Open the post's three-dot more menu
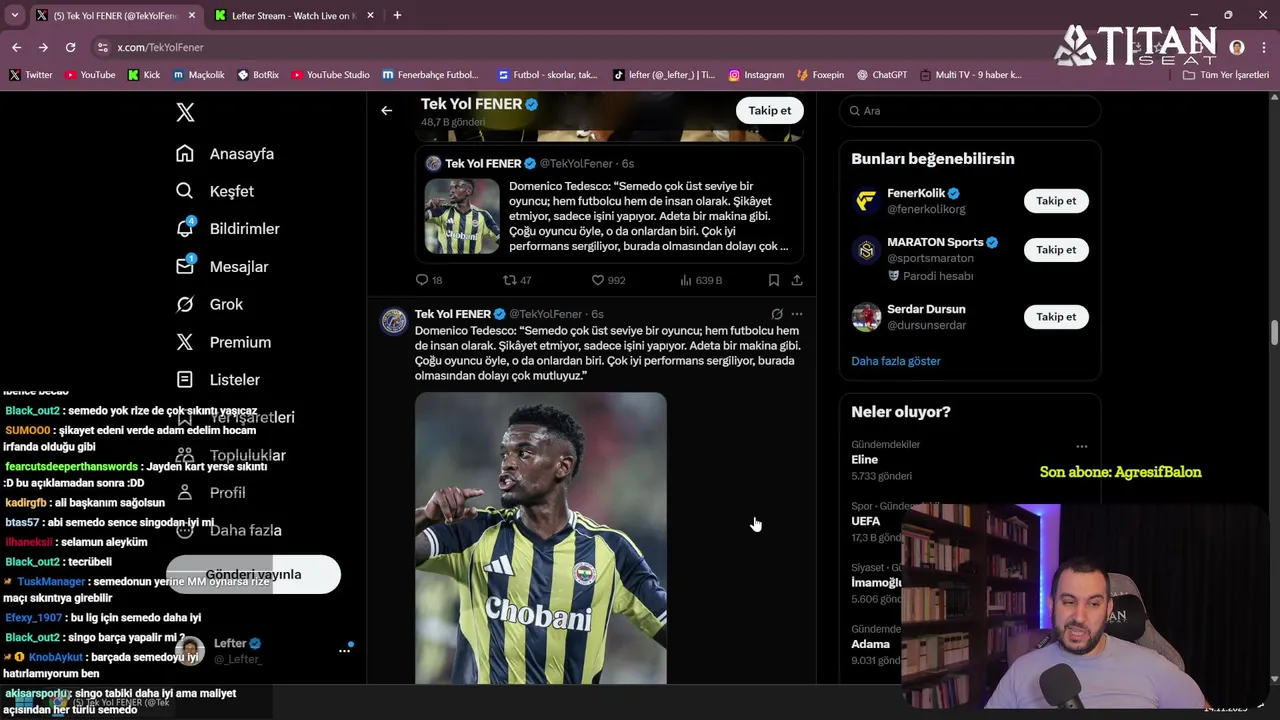Viewport: 1280px width, 720px height. [797, 314]
